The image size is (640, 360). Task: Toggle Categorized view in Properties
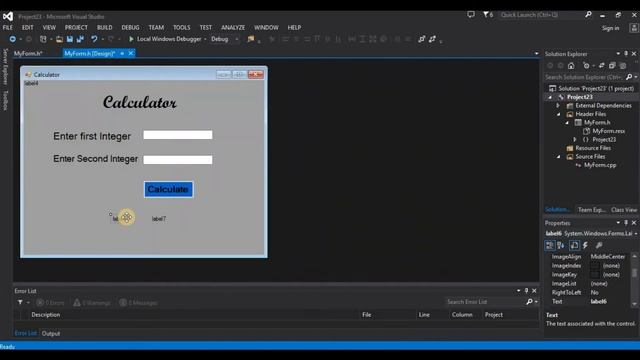(549, 245)
